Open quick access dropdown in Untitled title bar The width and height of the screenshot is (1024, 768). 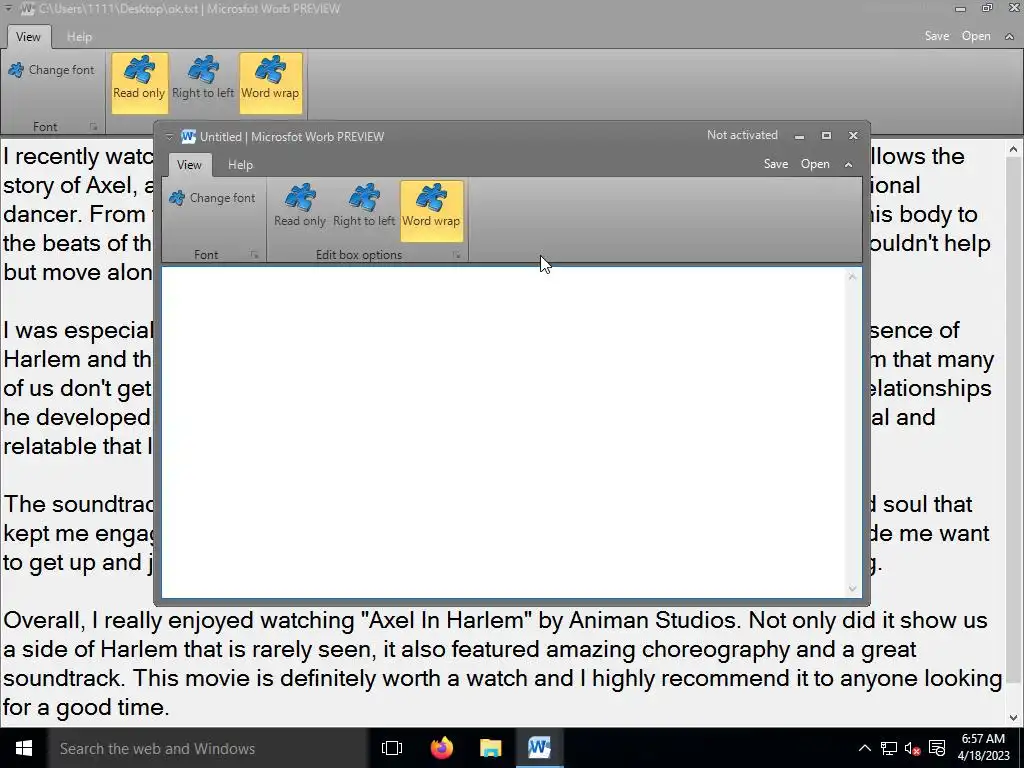tap(169, 136)
